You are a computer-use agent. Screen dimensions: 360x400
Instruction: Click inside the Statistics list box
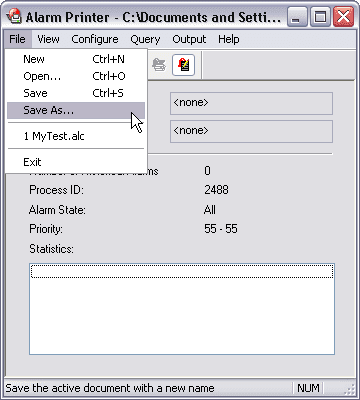tap(182, 309)
